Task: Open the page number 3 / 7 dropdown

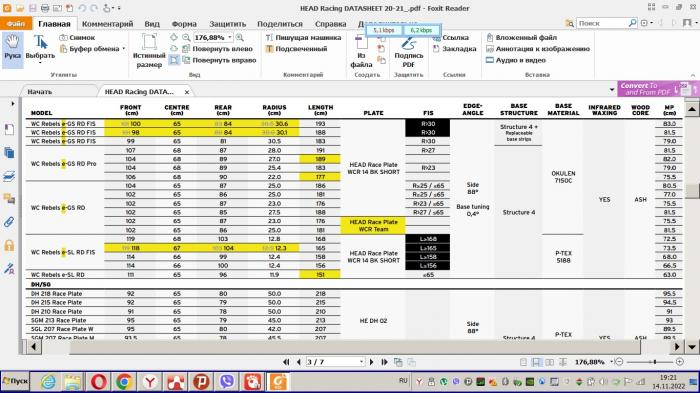Action: point(361,362)
